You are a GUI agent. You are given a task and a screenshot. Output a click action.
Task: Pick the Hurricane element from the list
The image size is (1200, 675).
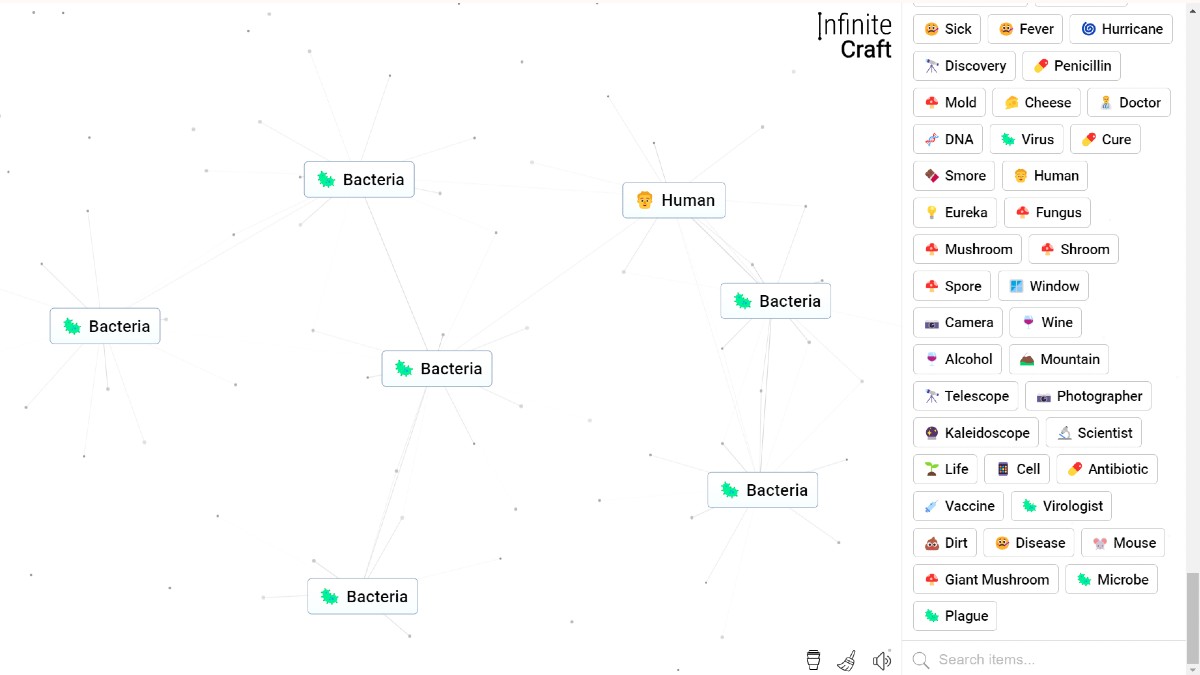(x=1120, y=29)
